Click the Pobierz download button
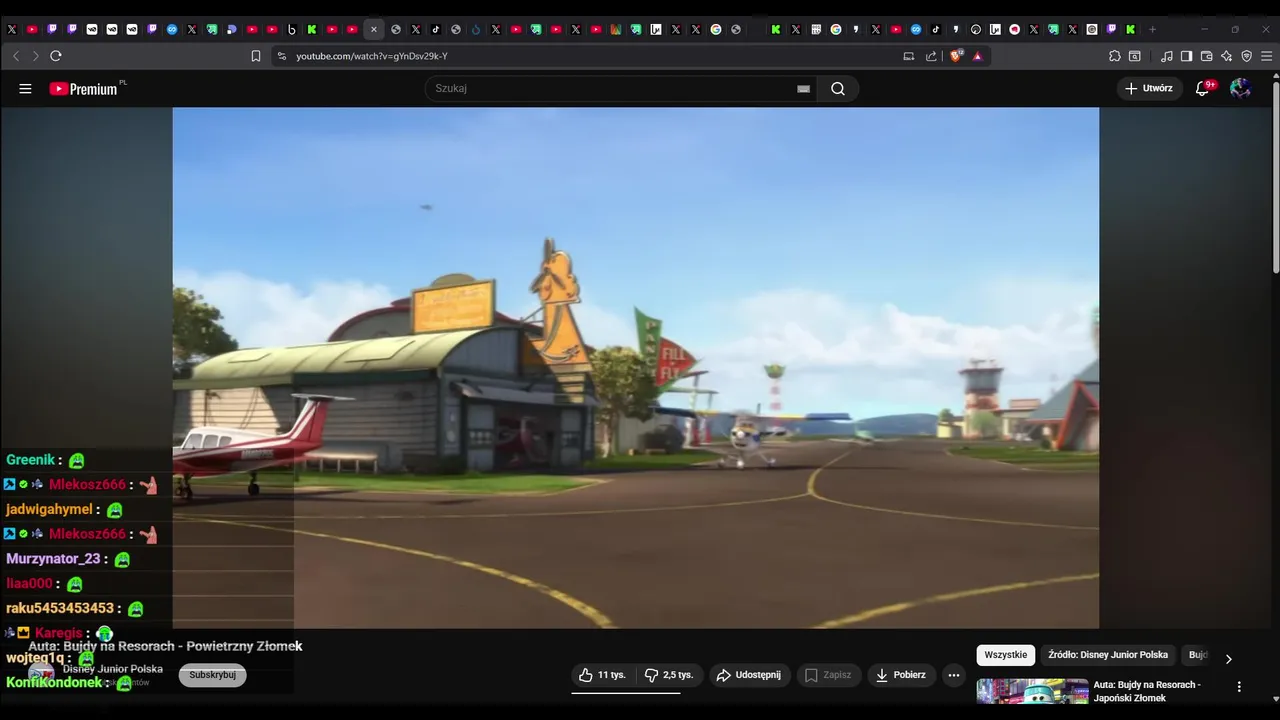1280x720 pixels. tap(901, 675)
